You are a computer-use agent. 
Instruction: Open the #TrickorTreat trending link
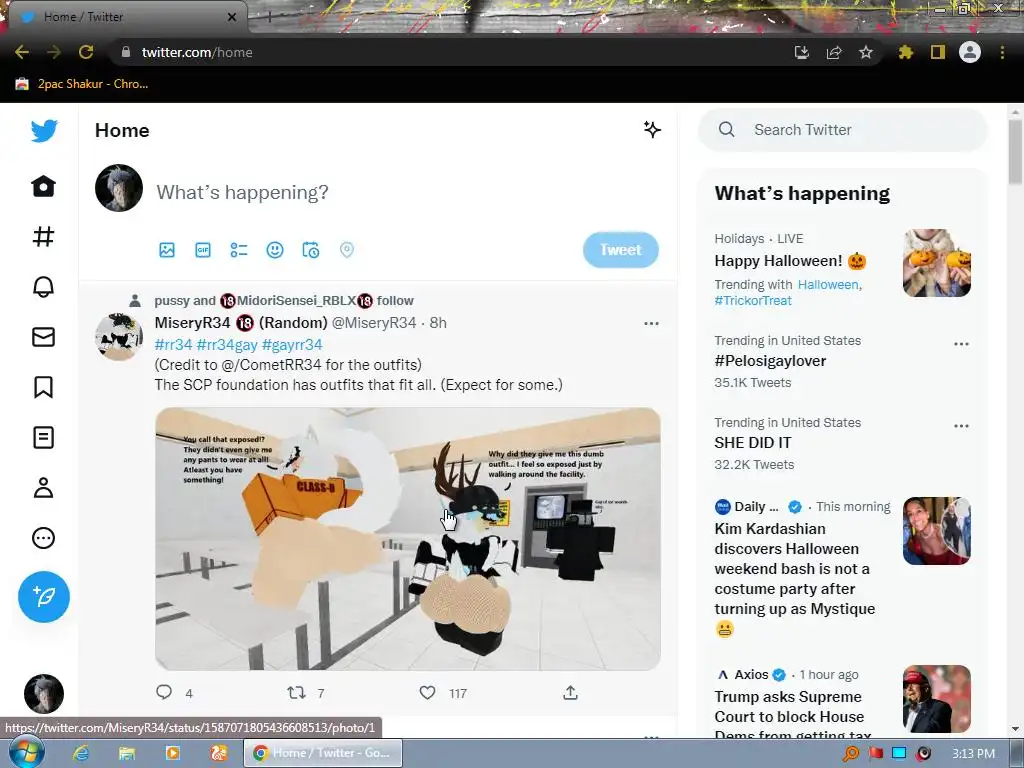tap(753, 300)
